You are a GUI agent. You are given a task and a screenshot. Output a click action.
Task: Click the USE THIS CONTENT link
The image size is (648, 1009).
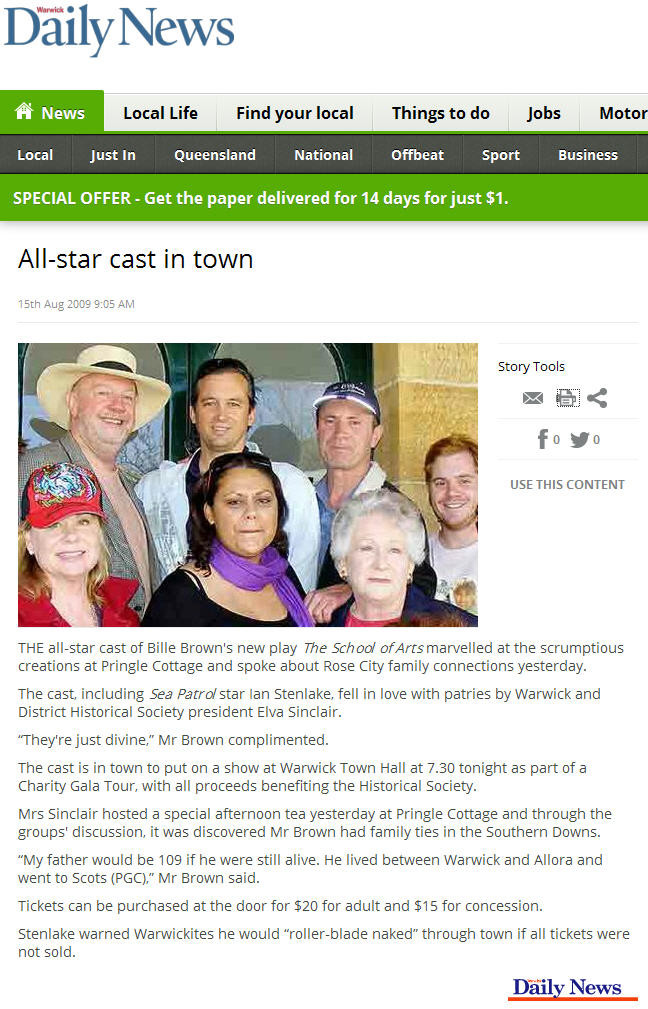[x=568, y=485]
